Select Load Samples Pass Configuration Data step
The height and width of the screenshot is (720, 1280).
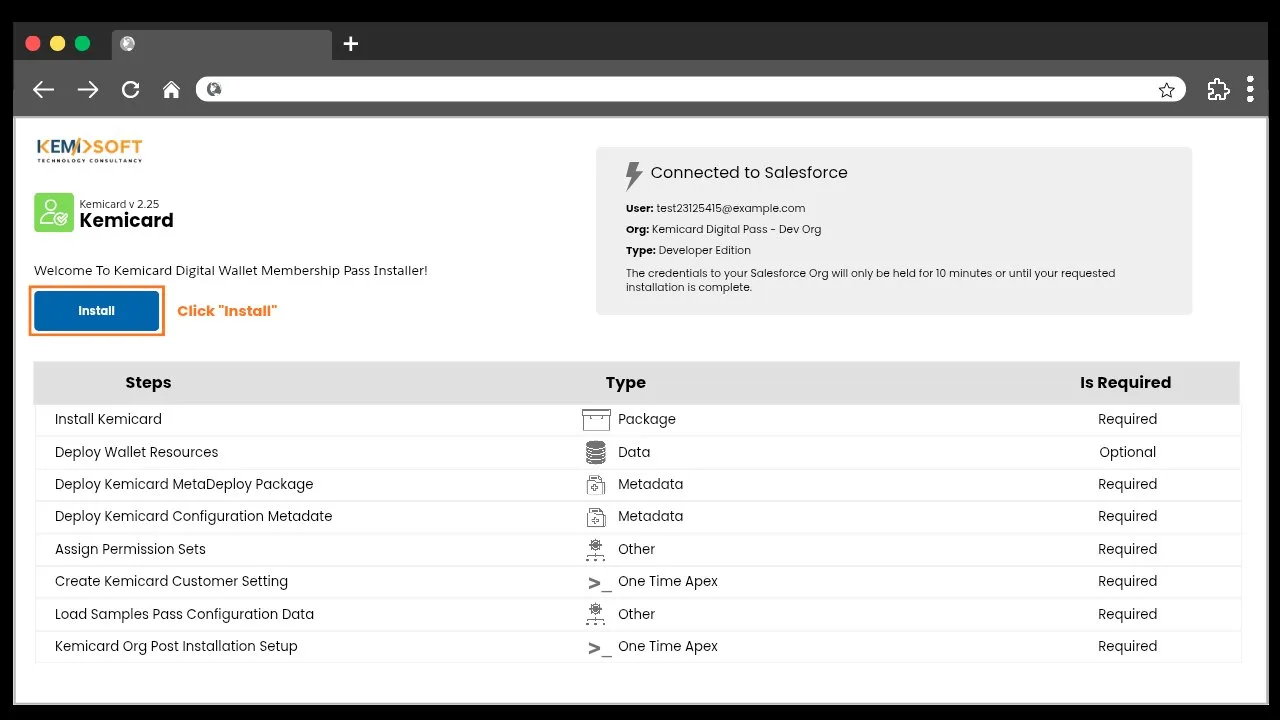(x=184, y=614)
